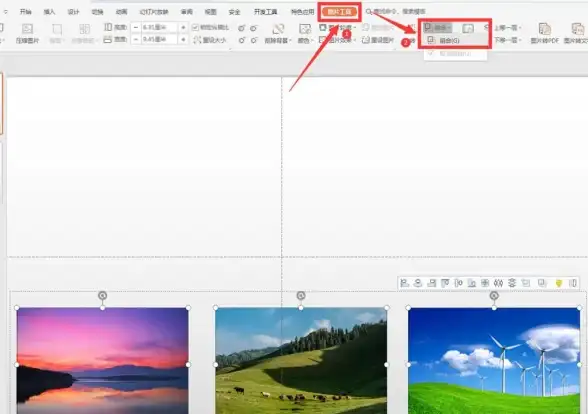Click the width value input field
Screen dimensions: 588x414
(160, 39)
